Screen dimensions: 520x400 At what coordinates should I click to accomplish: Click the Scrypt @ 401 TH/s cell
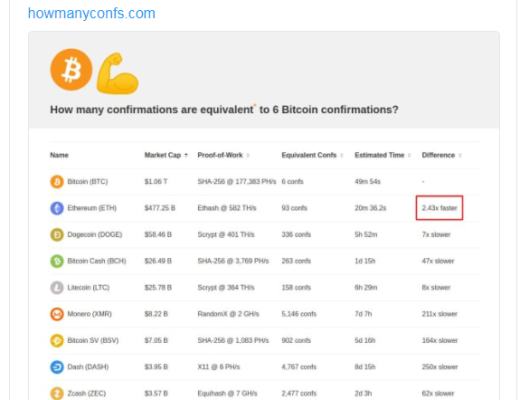click(226, 235)
